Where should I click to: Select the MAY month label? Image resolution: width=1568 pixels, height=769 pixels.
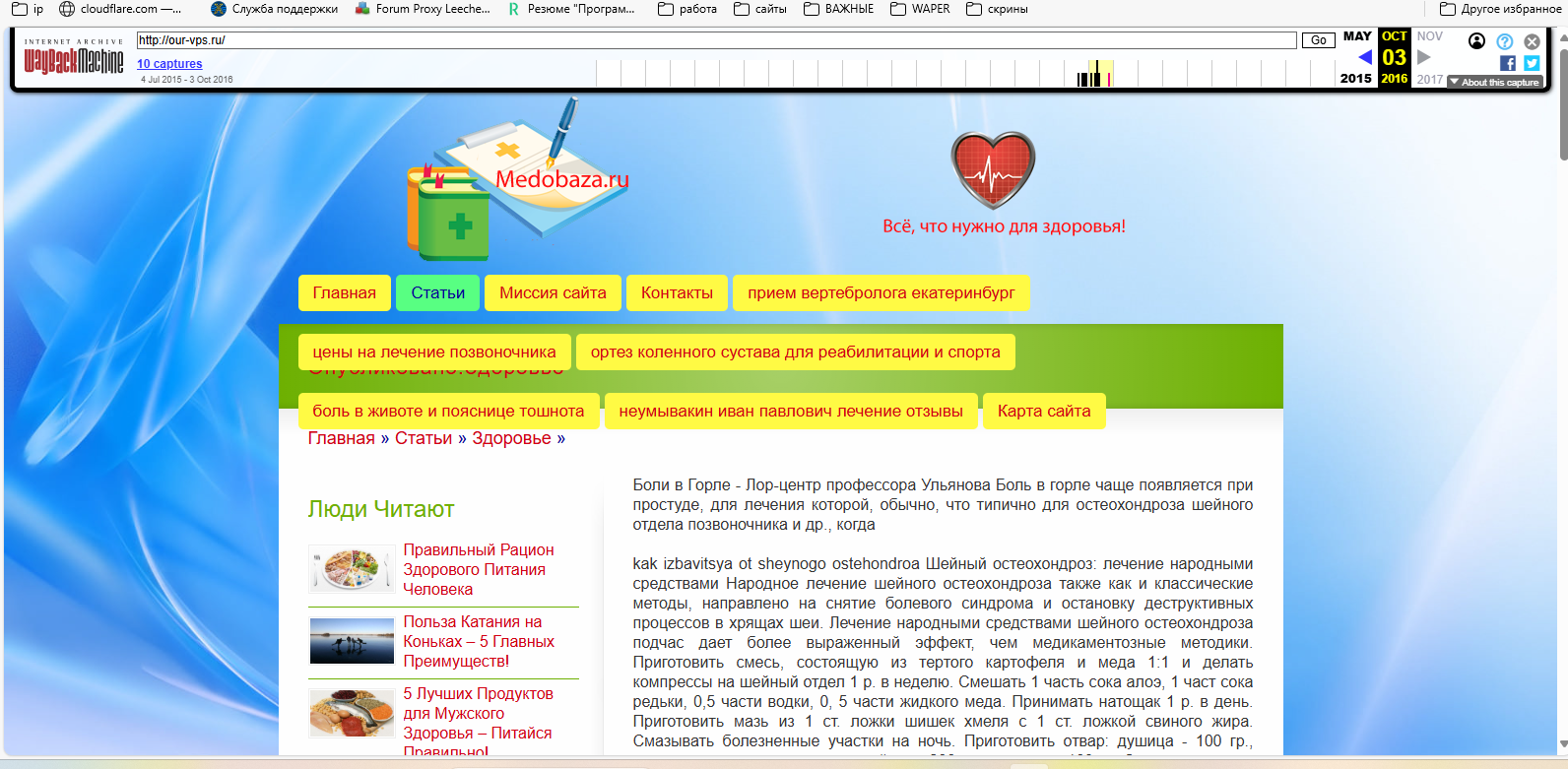pos(1357,36)
